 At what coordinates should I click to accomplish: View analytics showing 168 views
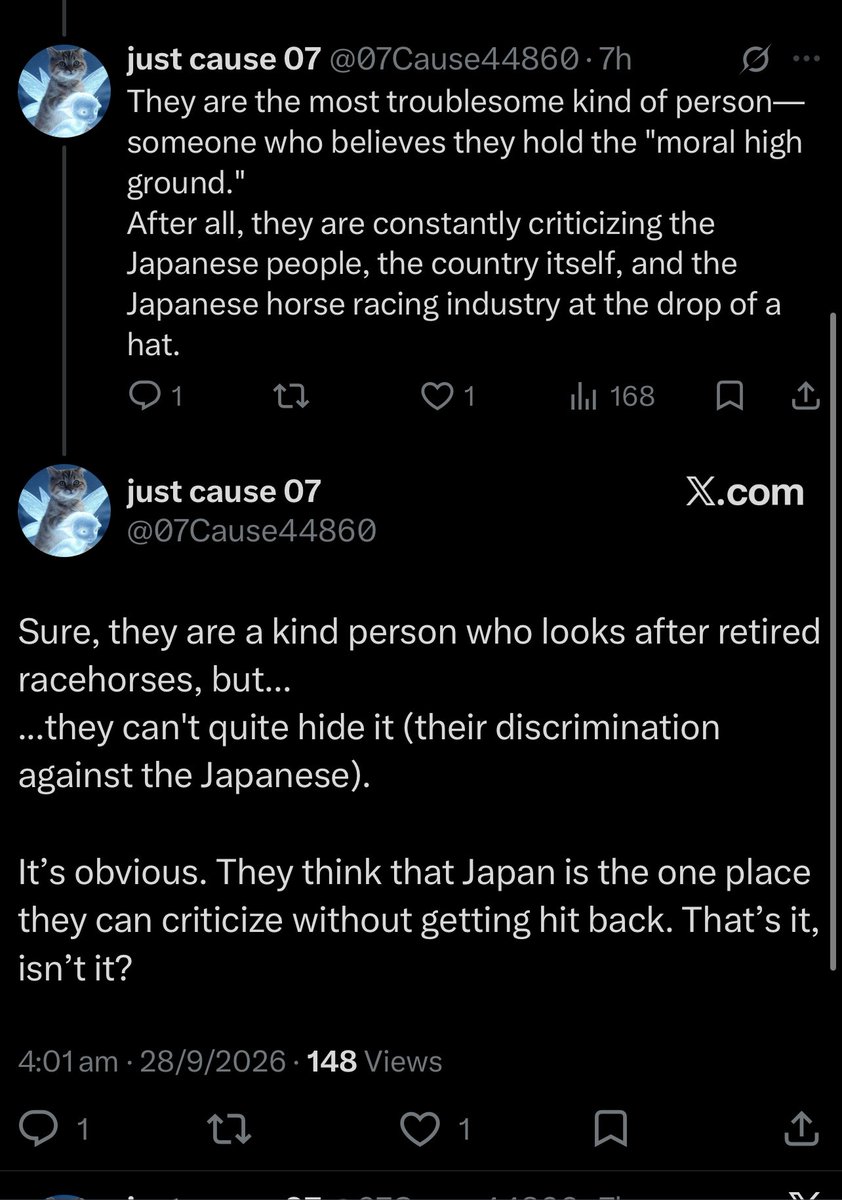pyautogui.click(x=612, y=397)
